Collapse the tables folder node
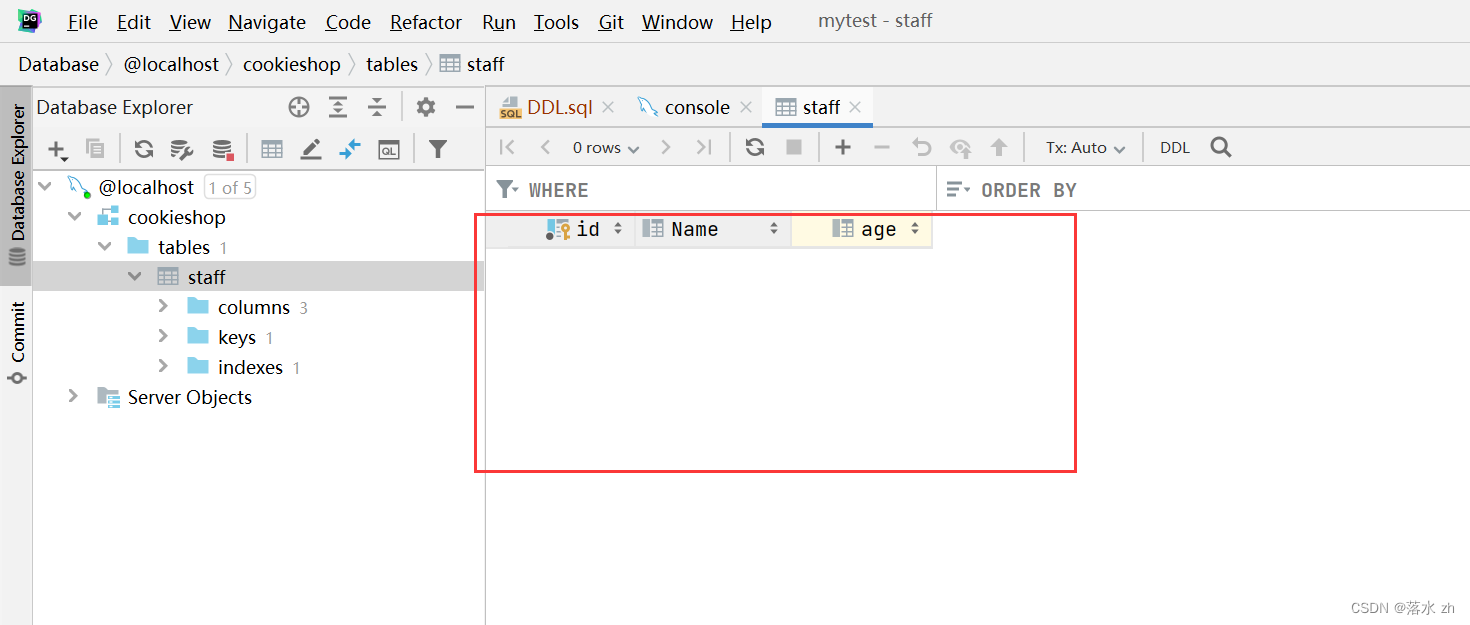1470x625 pixels. 105,246
